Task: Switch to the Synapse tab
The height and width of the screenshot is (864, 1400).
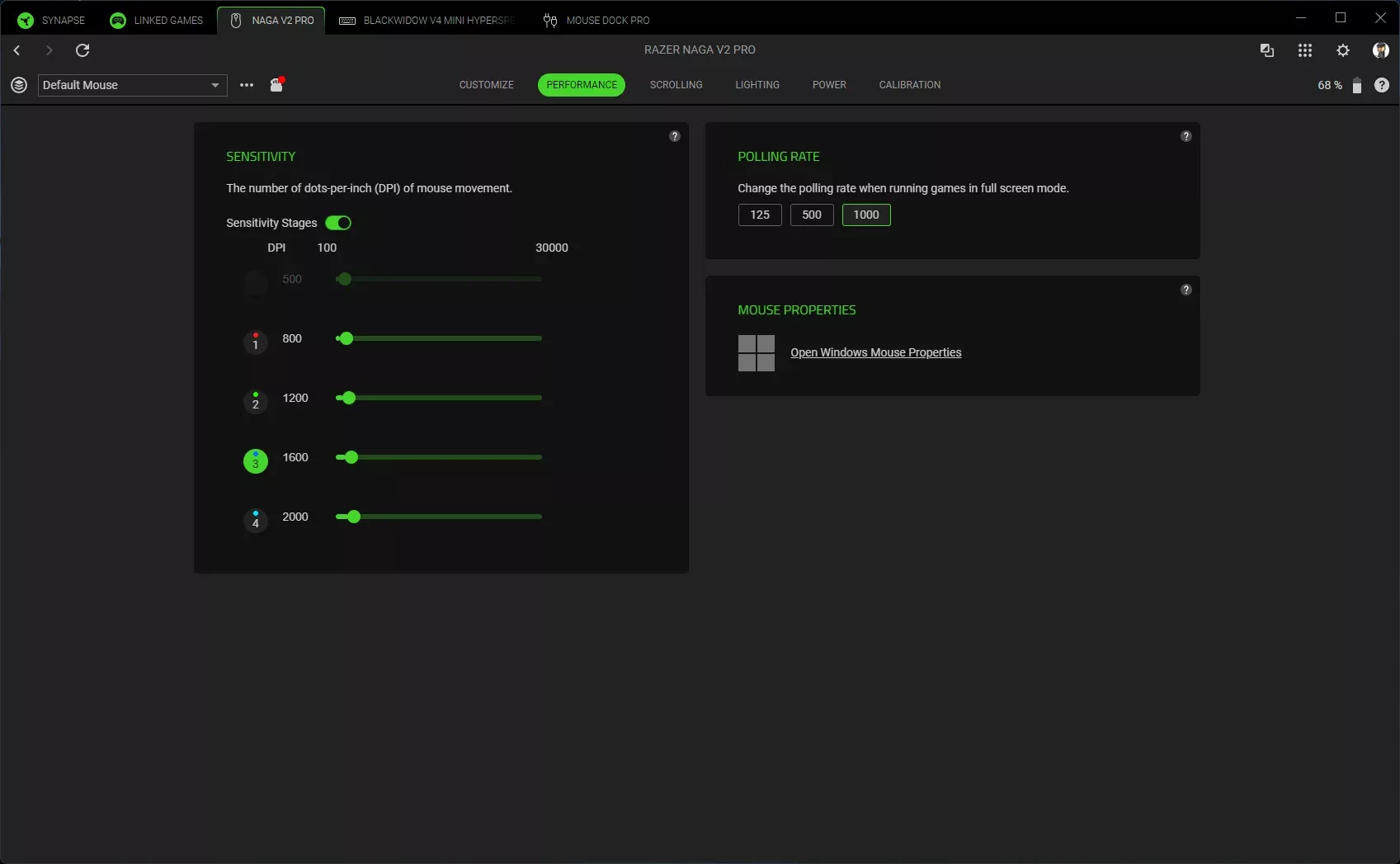Action: pos(52,20)
